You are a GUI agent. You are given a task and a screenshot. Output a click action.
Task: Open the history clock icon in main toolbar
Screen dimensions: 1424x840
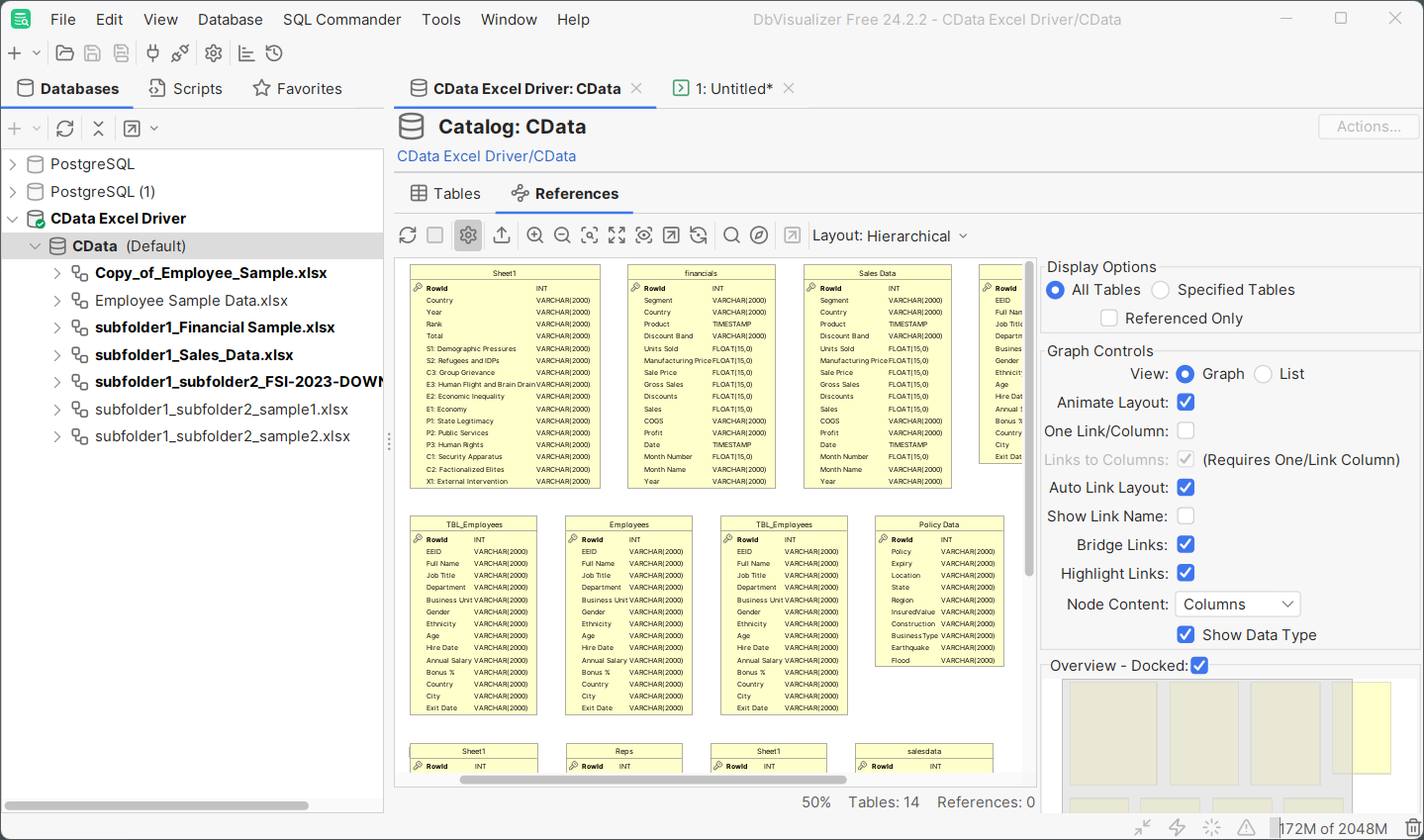click(x=275, y=53)
